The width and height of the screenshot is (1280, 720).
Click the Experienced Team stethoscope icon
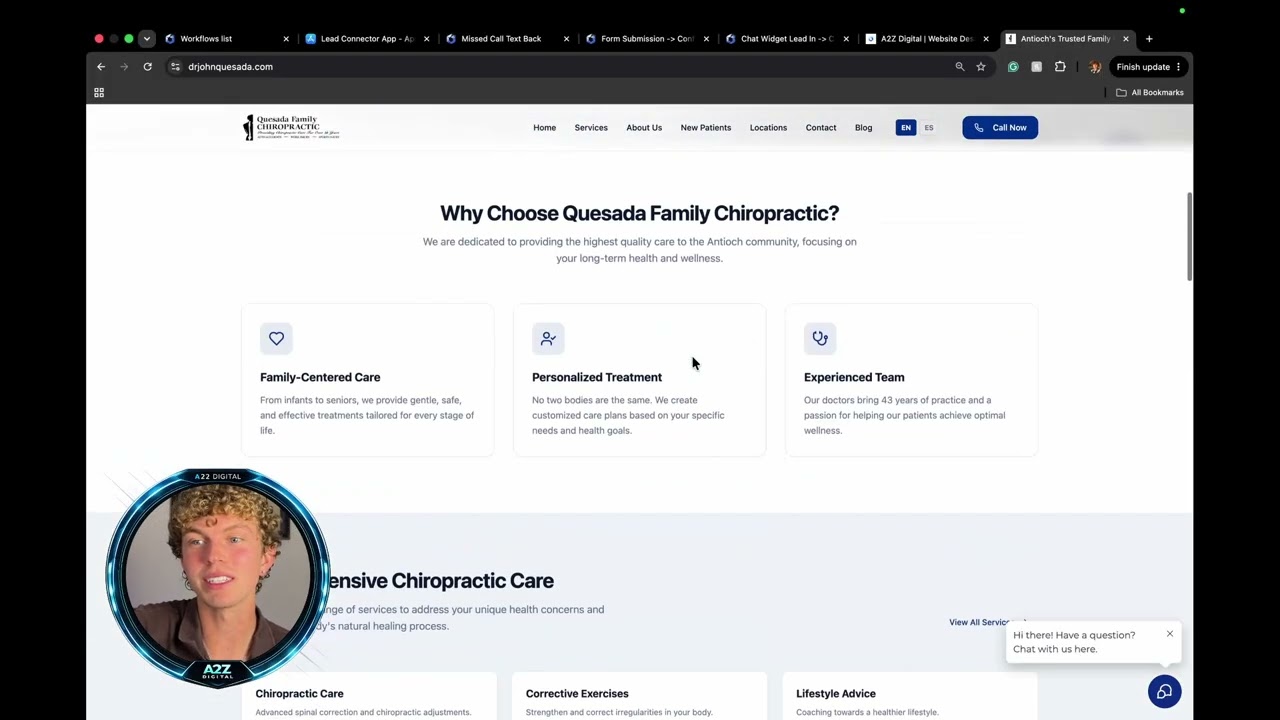click(820, 338)
